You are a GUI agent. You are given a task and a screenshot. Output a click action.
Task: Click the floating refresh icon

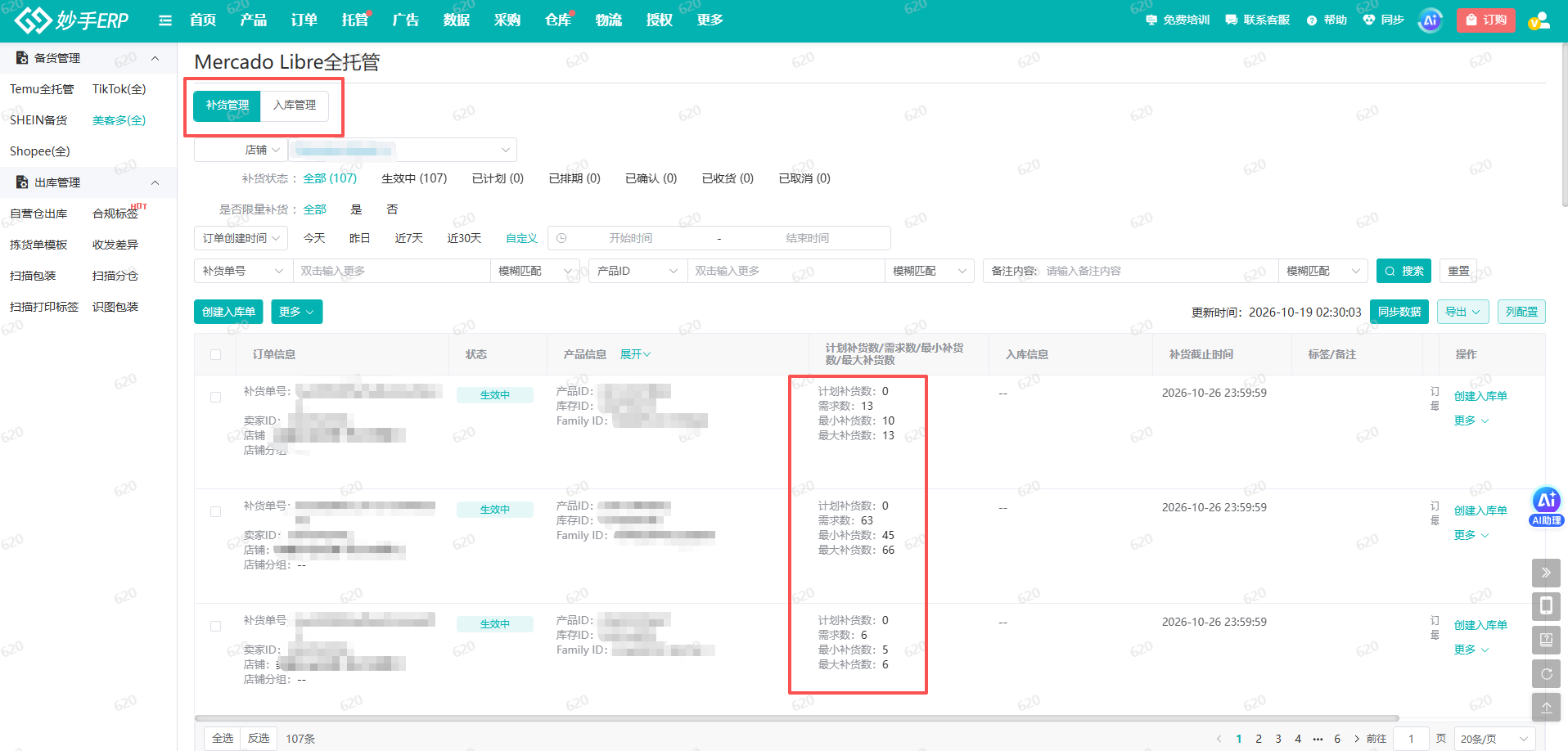click(x=1546, y=674)
